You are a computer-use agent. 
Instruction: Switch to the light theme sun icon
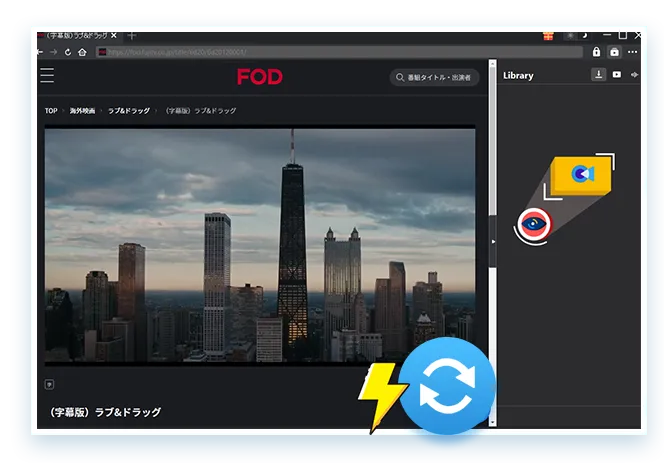[x=570, y=36]
